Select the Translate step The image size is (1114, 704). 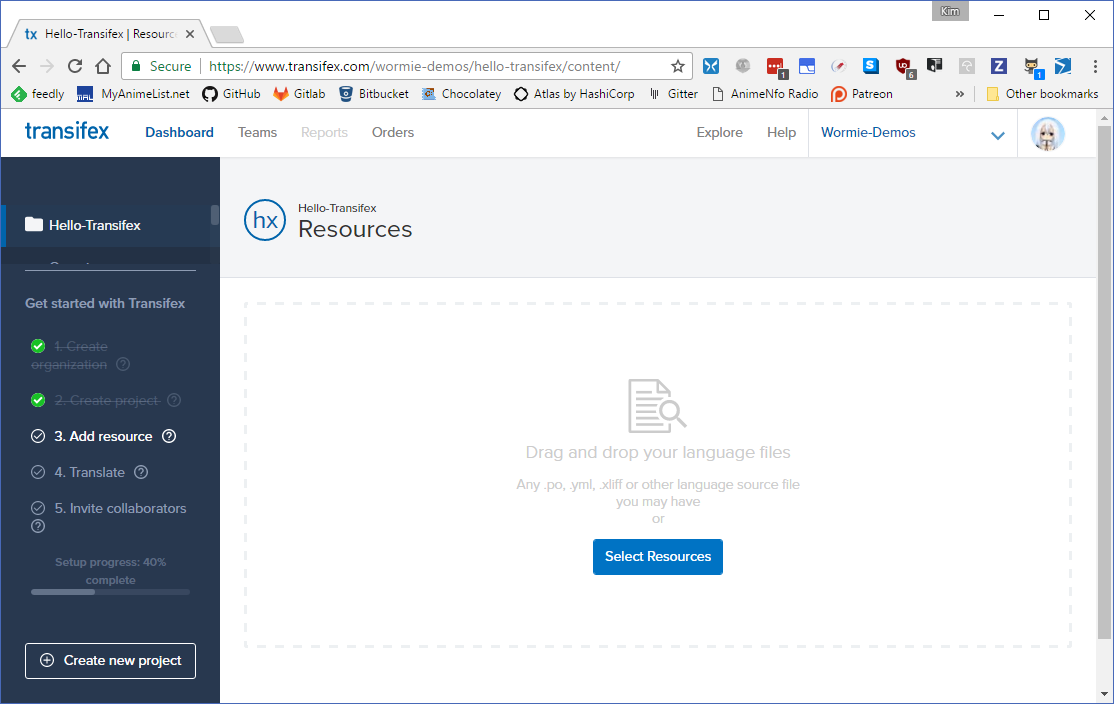click(x=79, y=472)
